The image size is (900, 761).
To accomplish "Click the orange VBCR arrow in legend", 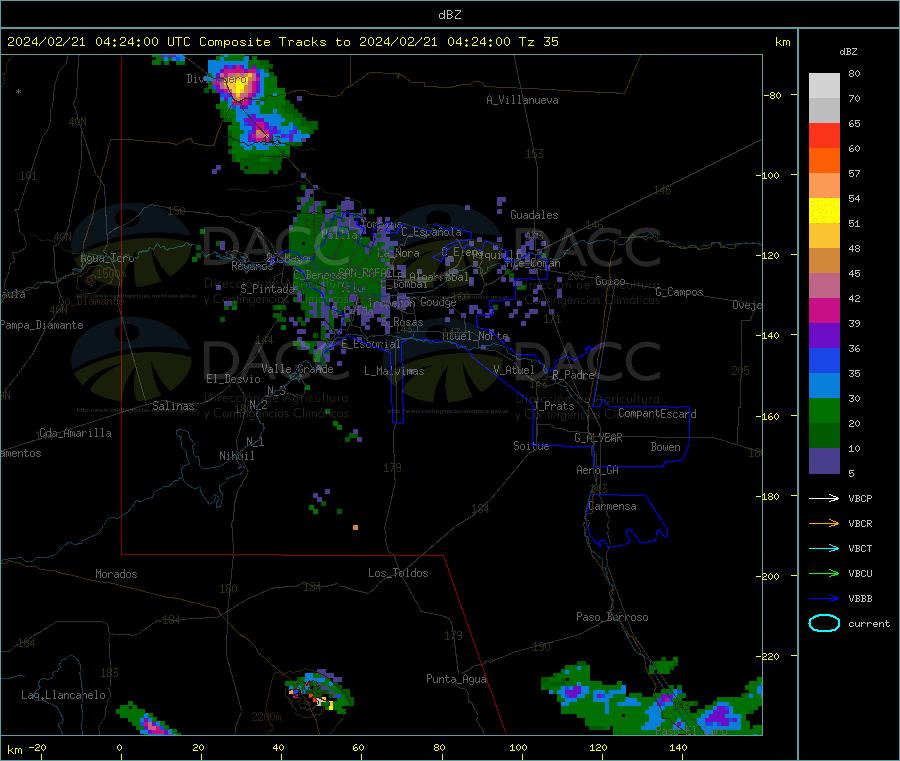I will point(824,523).
